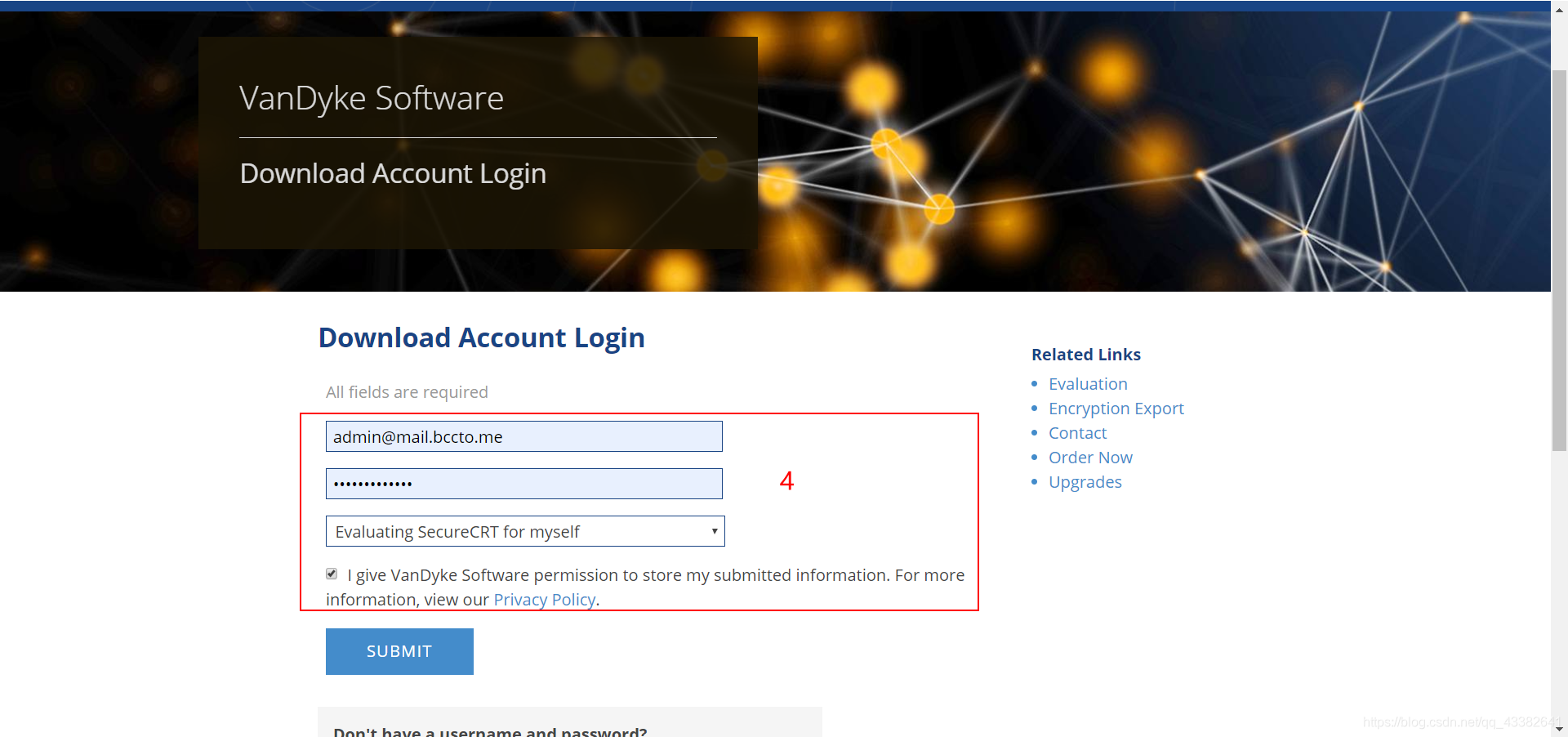Click the 'VanDyke Software' banner title
This screenshot has height=737, width=1568.
pyautogui.click(x=372, y=98)
